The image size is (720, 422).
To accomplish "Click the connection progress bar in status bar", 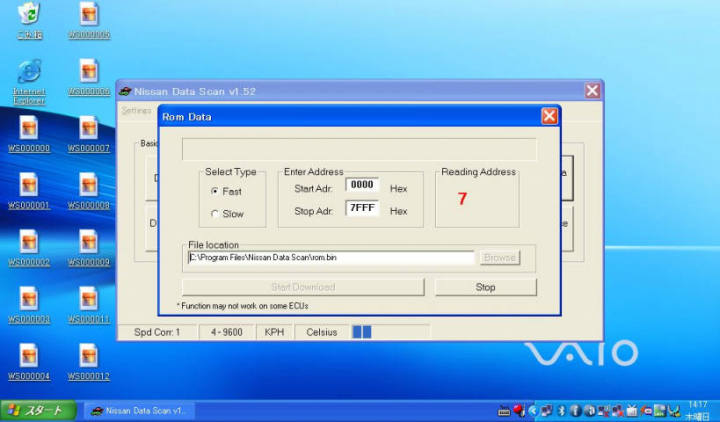I will click(391, 332).
